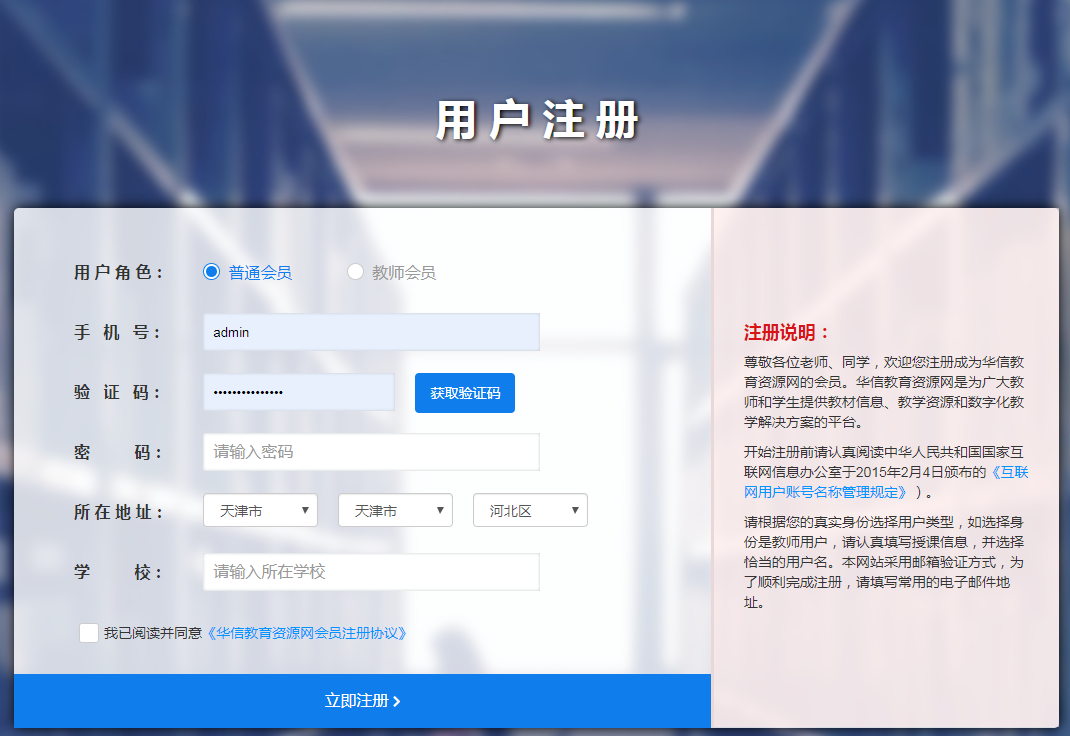
Task: Open the 河北区 district dropdown
Action: click(530, 511)
